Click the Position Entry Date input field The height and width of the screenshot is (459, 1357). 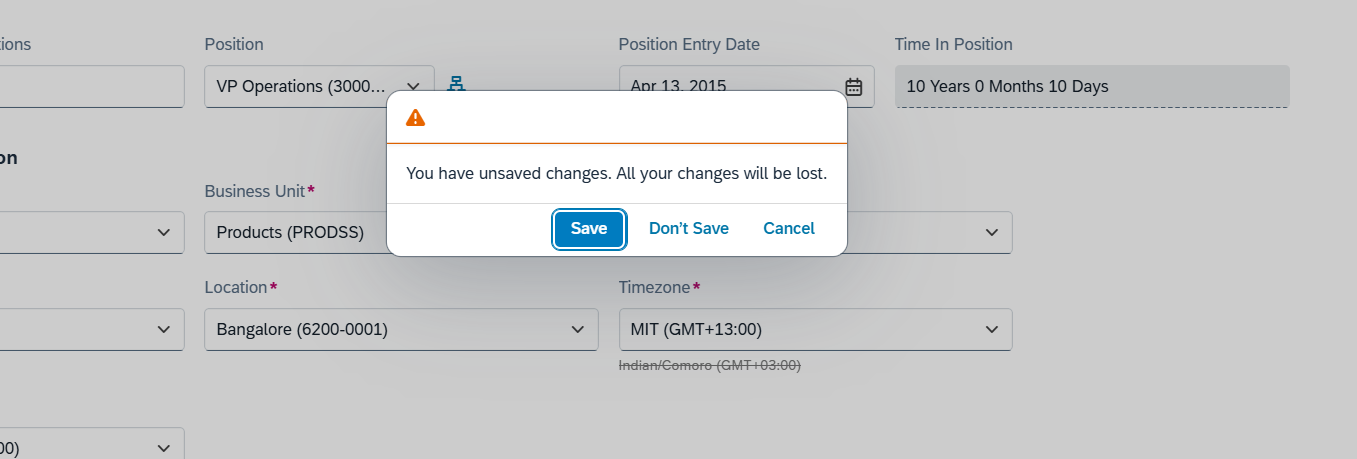point(746,86)
